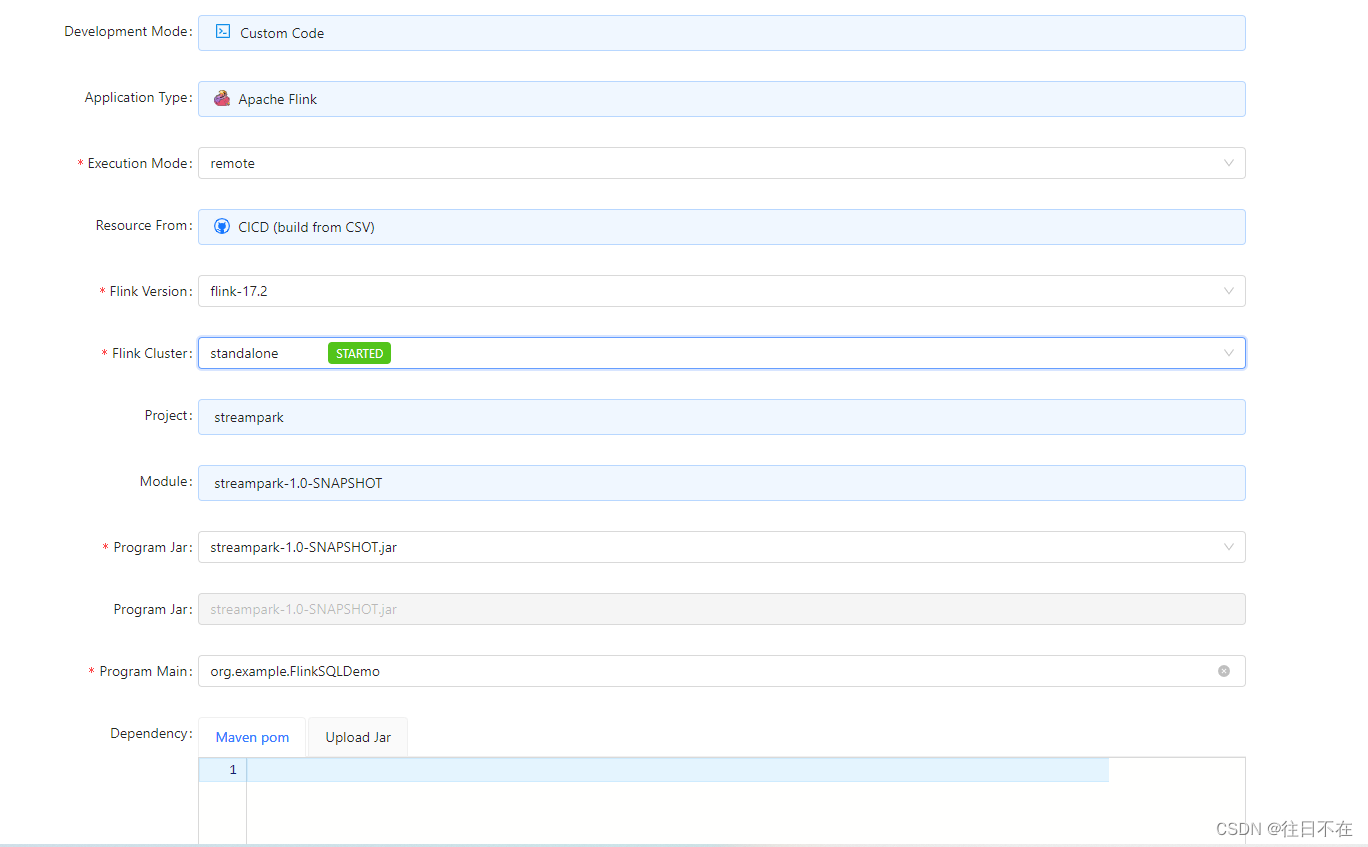Click the Resource From CICD field

click(721, 227)
